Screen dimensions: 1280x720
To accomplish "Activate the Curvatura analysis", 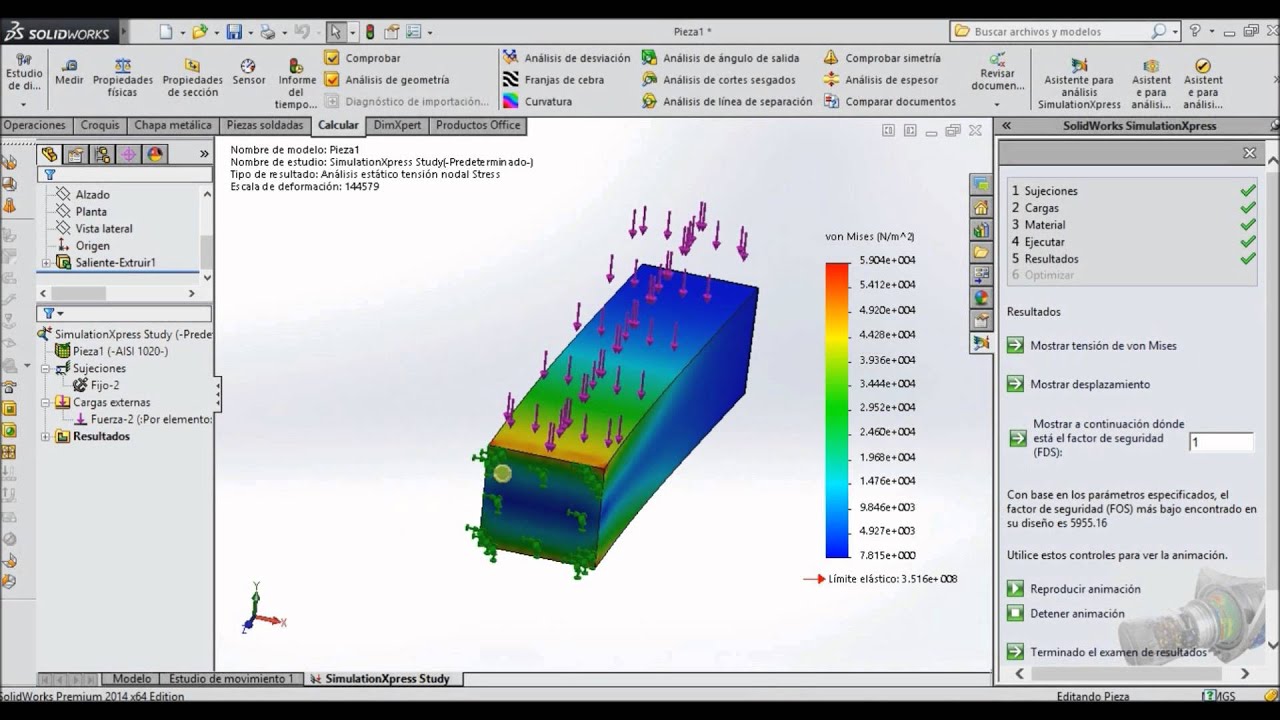I will coord(537,101).
